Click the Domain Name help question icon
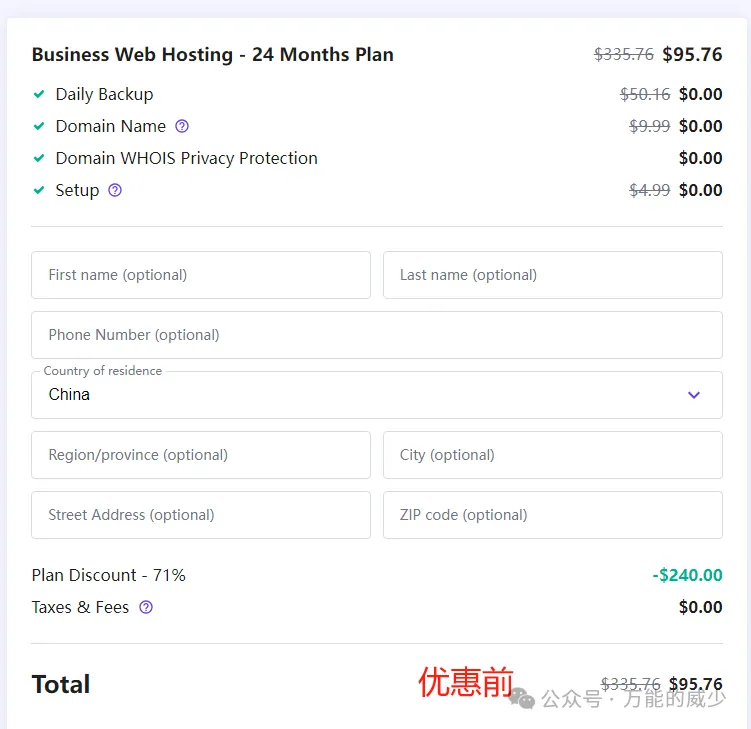Image resolution: width=751 pixels, height=729 pixels. 182,126
